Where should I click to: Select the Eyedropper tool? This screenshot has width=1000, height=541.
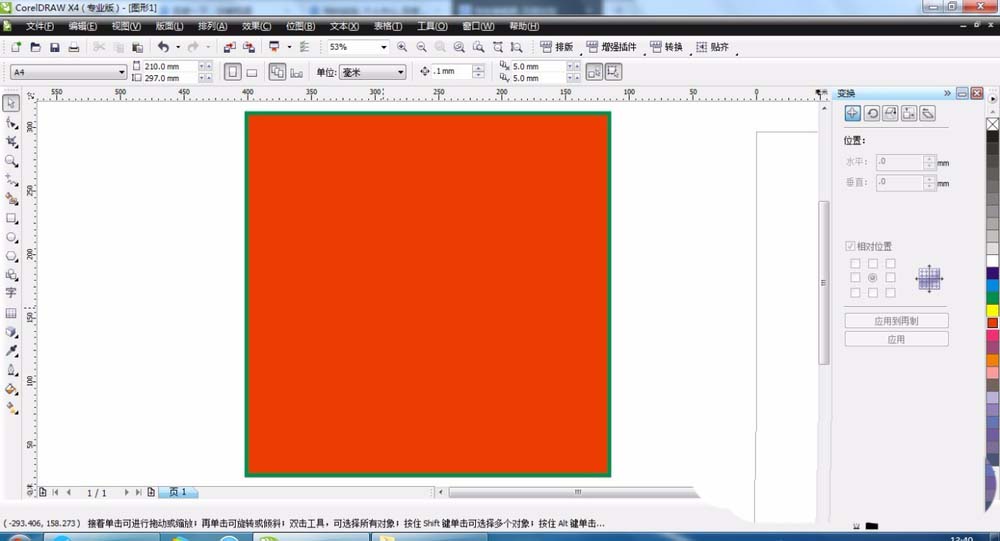11,351
